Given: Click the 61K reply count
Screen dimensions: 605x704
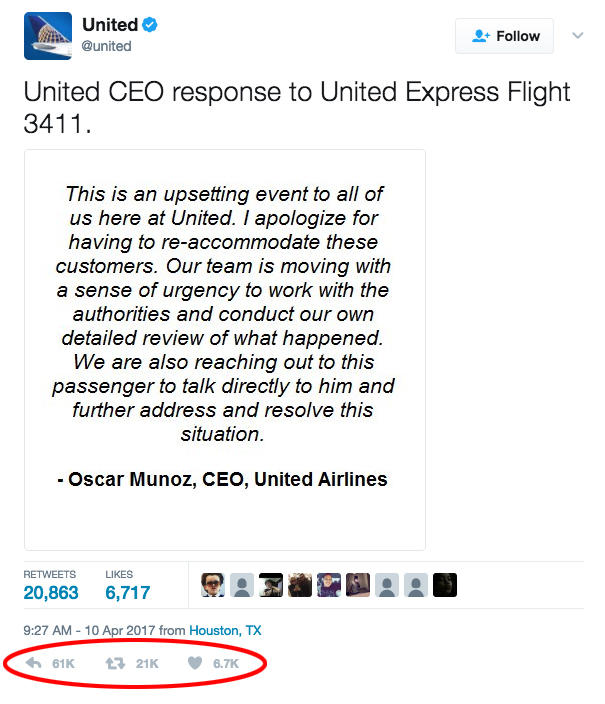Looking at the screenshot, I should (x=63, y=664).
